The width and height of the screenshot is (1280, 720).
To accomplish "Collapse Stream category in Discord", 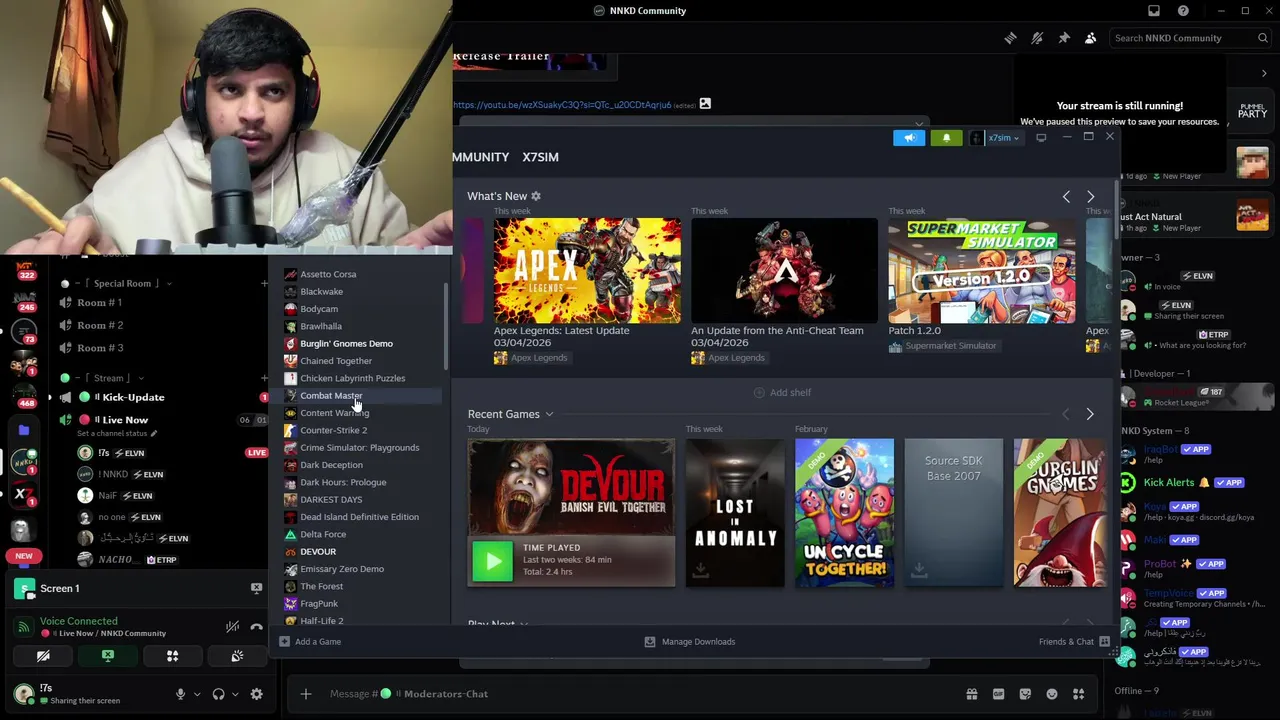I will coord(108,378).
